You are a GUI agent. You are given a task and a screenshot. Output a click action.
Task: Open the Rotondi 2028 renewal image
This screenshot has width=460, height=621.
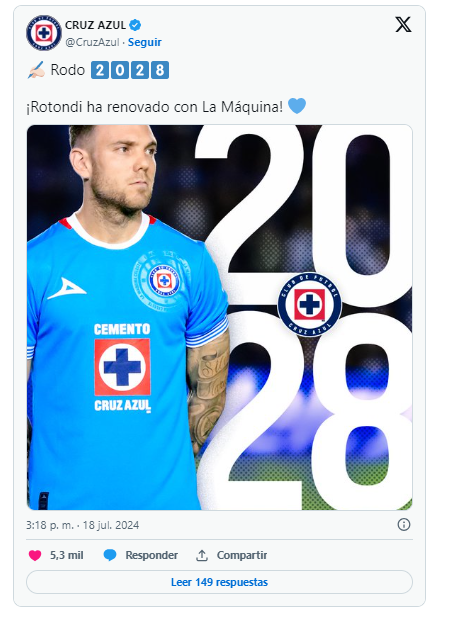tap(220, 317)
